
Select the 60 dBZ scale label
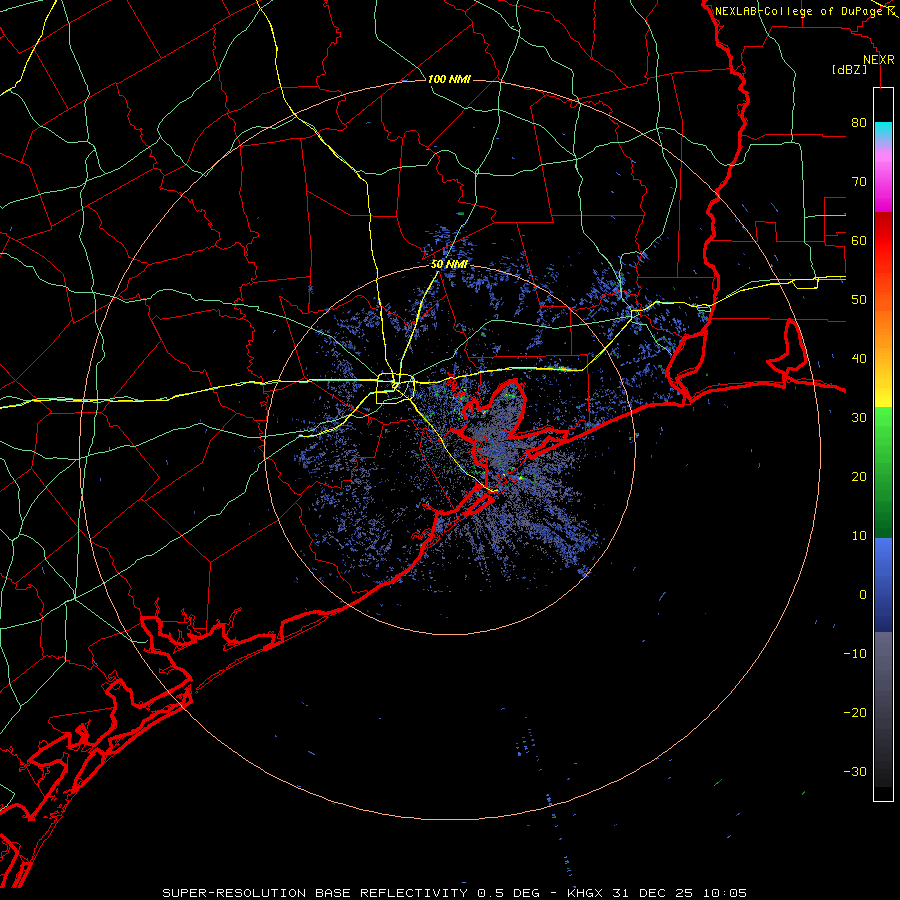pos(859,240)
